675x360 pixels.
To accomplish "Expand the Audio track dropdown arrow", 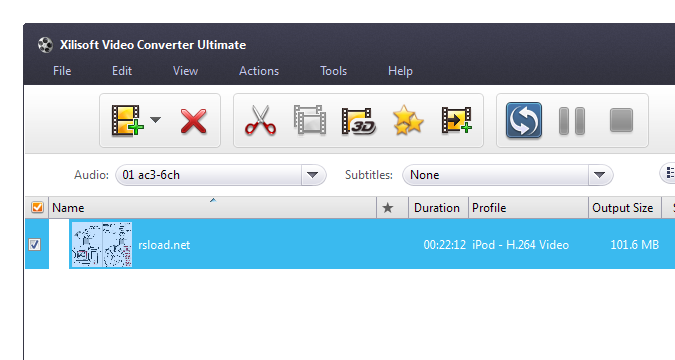I will [313, 175].
